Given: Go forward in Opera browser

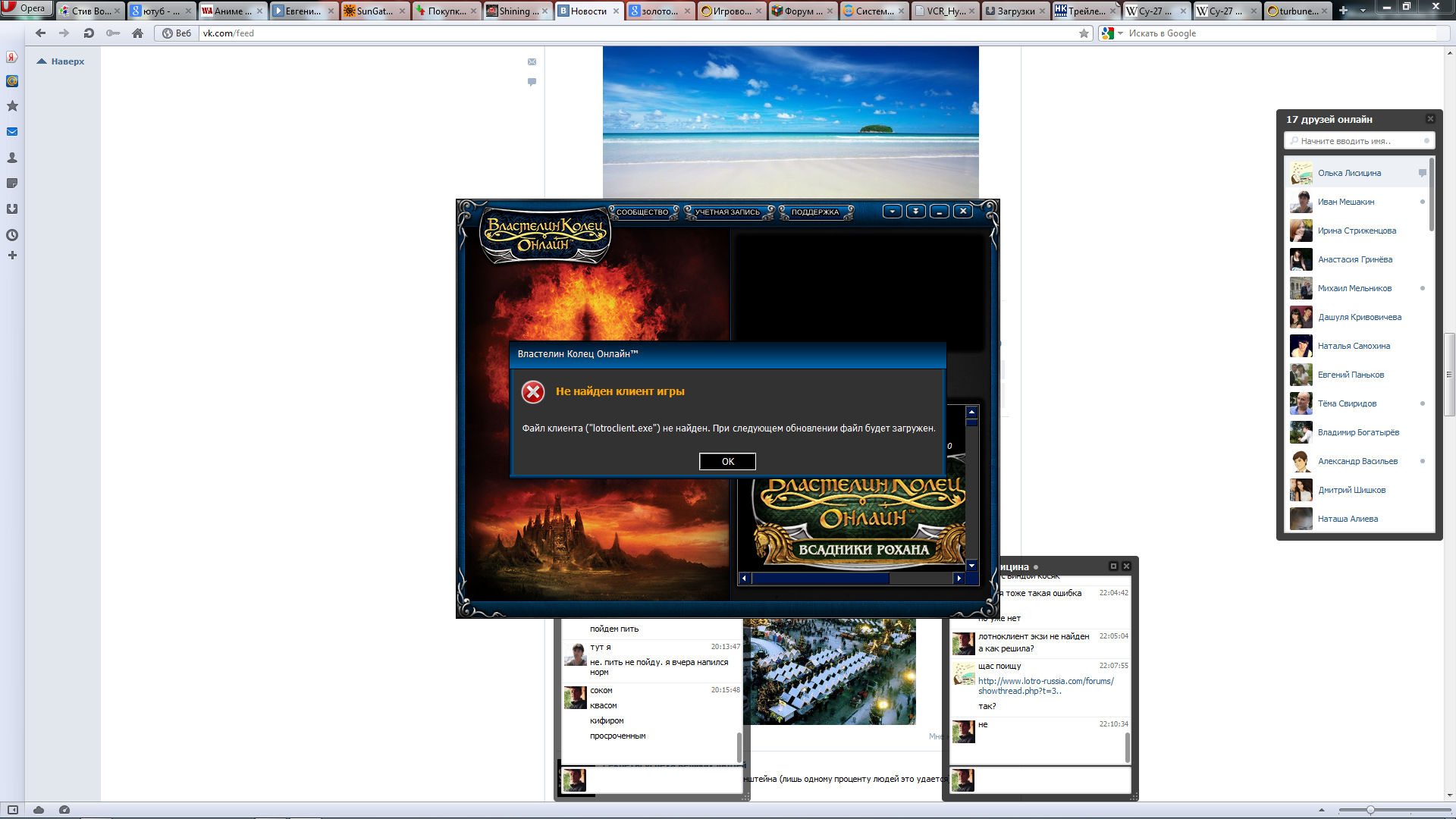Looking at the screenshot, I should (64, 33).
